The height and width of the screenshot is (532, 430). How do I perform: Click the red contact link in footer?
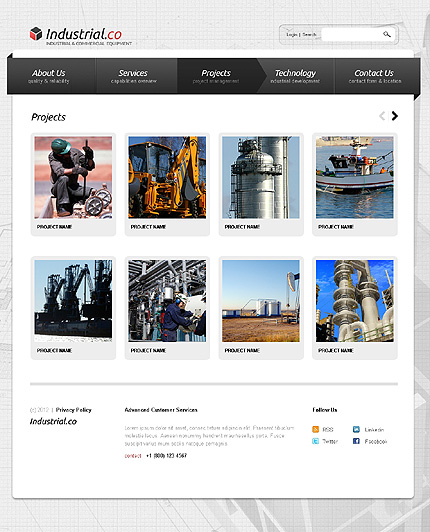click(x=133, y=456)
